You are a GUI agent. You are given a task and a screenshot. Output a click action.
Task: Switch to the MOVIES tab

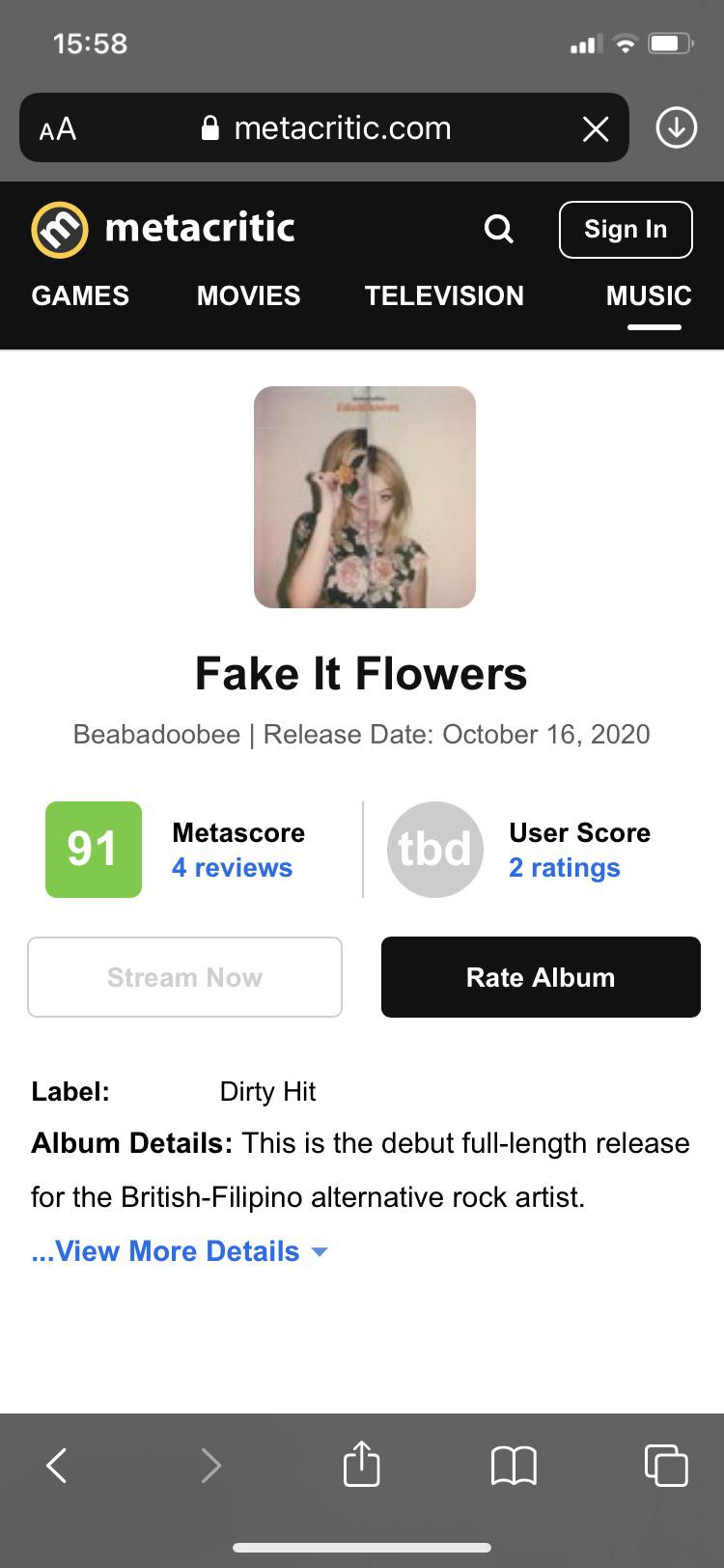[x=247, y=296]
